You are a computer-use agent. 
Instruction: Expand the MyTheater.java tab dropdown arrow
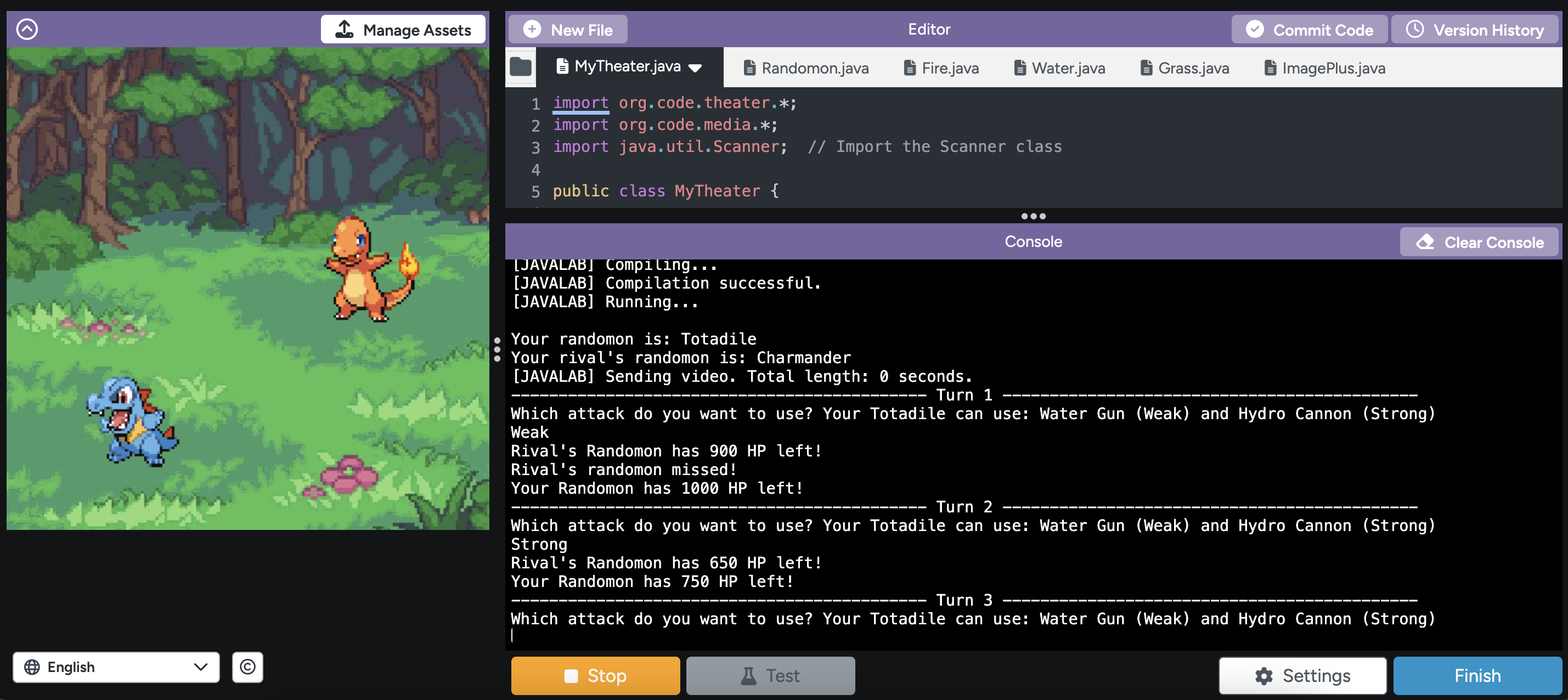(695, 67)
